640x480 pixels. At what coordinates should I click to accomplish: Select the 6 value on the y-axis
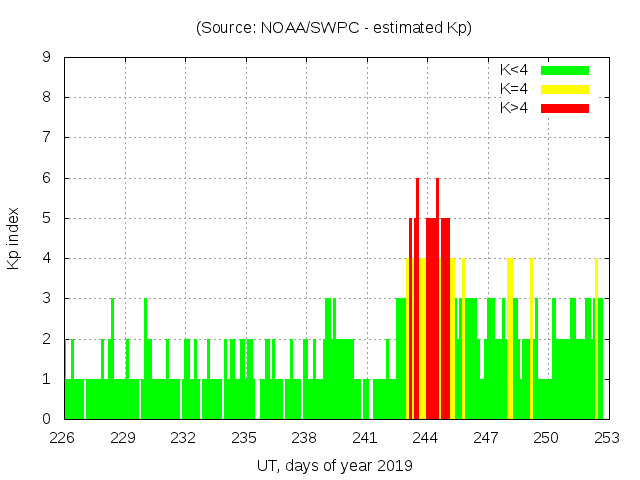click(x=47, y=178)
